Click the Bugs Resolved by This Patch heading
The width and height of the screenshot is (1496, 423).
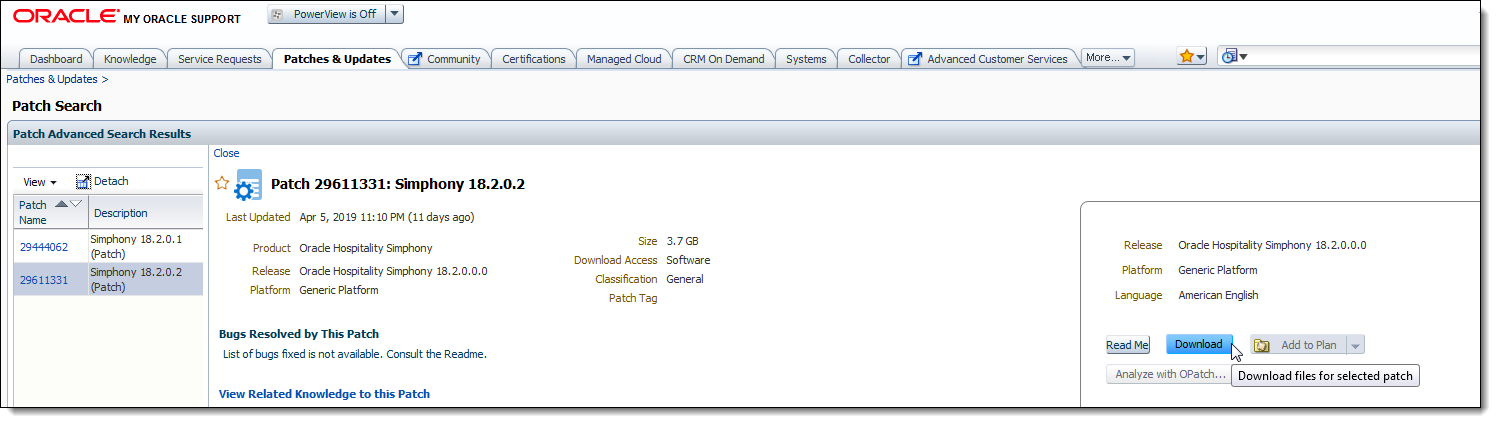pos(299,334)
